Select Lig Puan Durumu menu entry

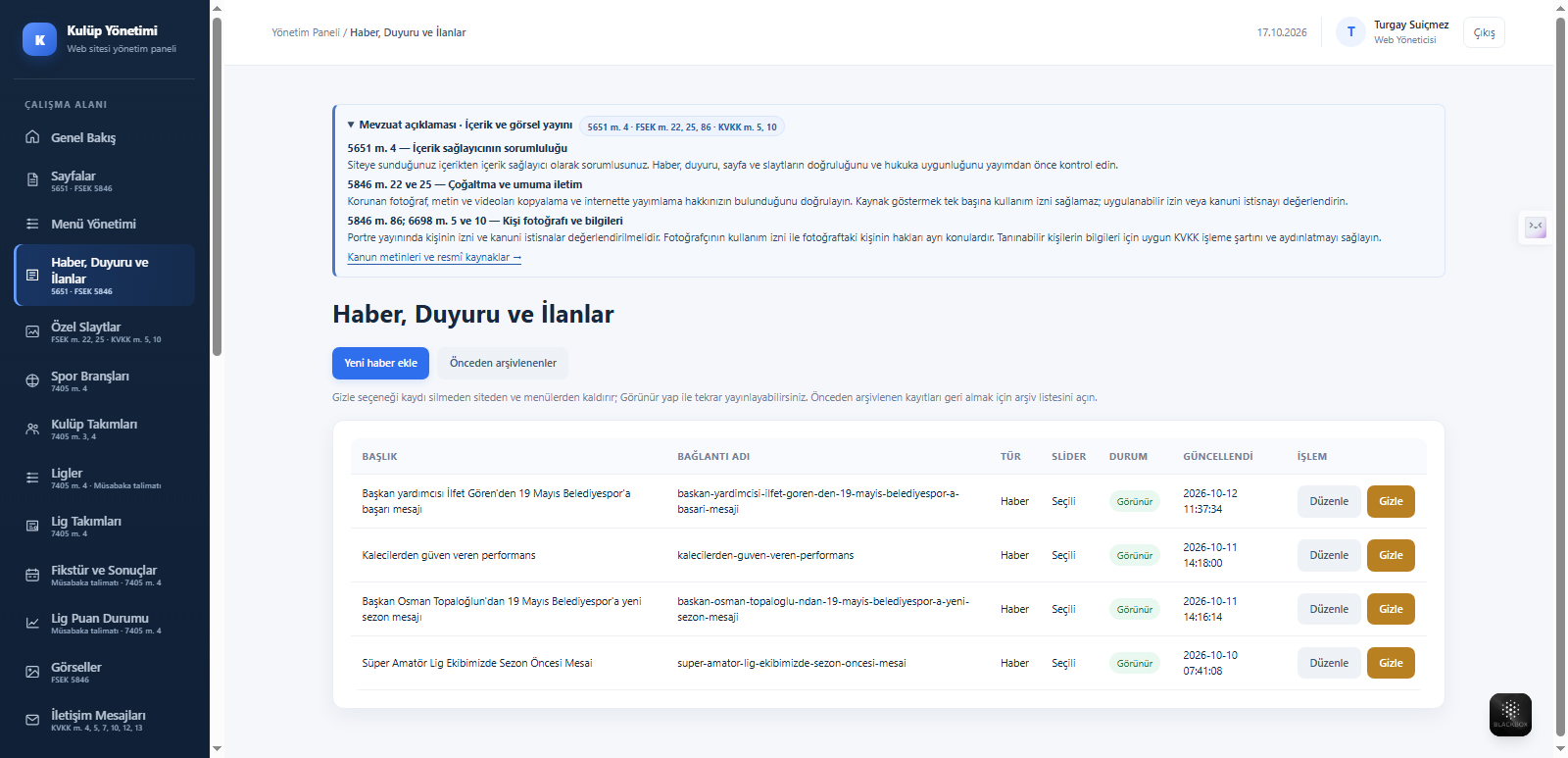pyautogui.click(x=104, y=624)
